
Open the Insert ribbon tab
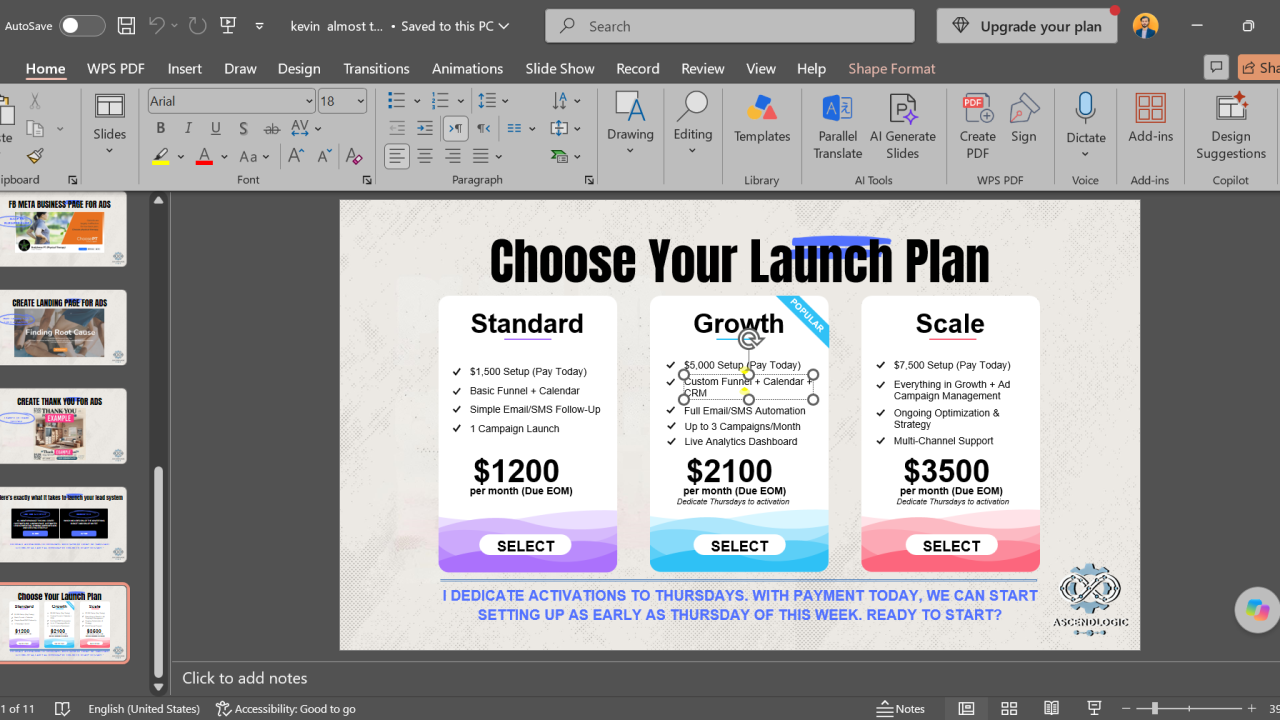tap(185, 68)
